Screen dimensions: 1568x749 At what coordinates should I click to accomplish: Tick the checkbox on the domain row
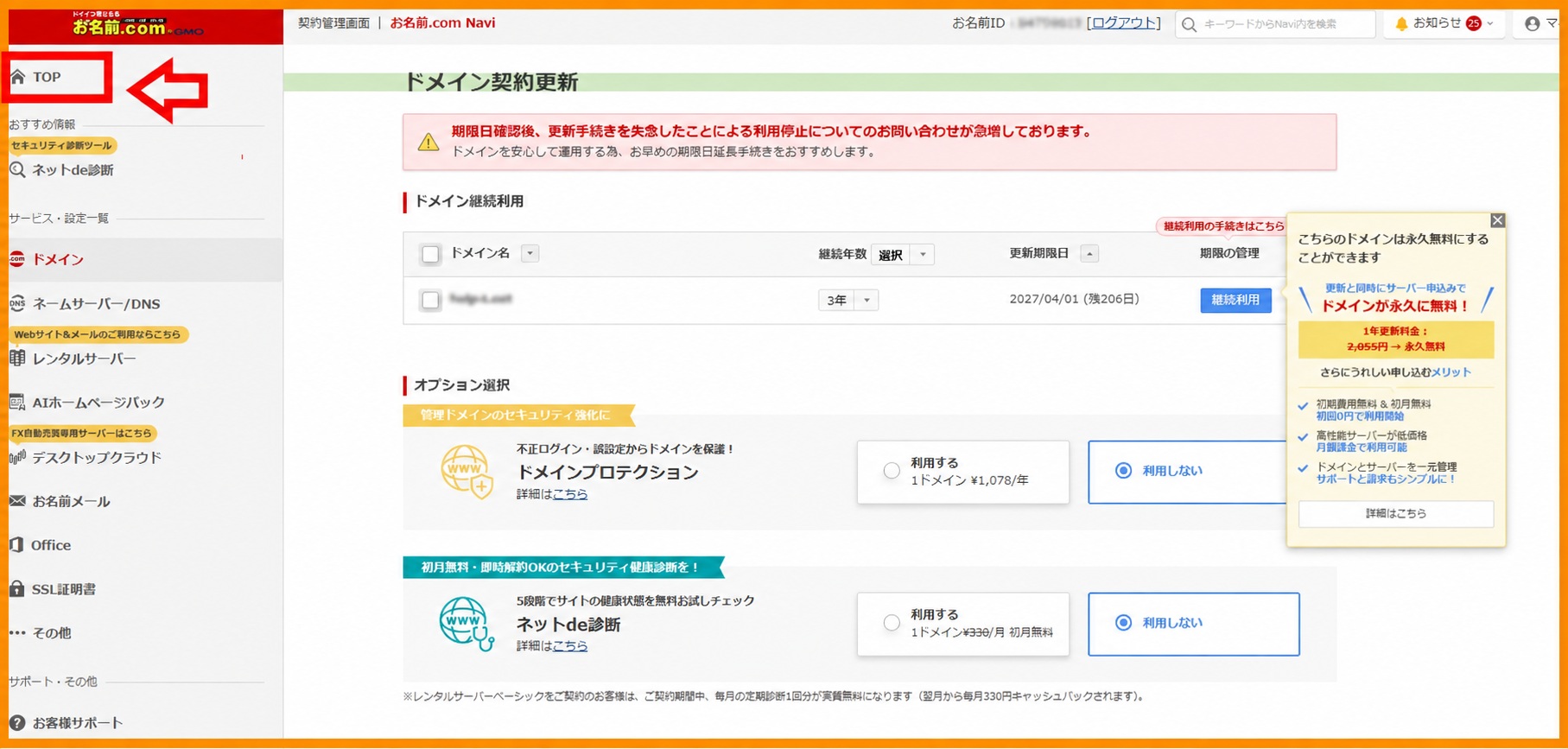(430, 300)
